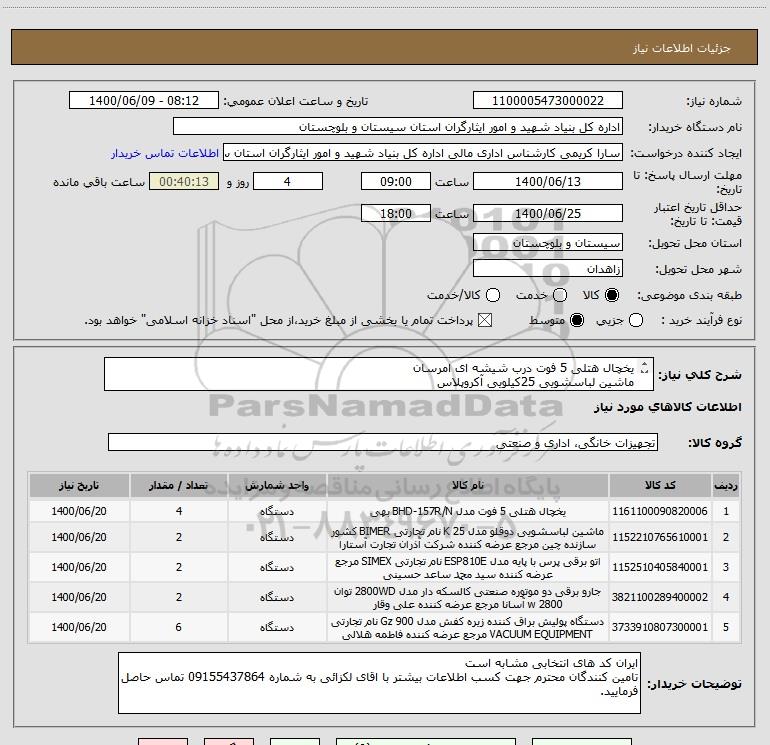Click the کد کالا column header

660,485
